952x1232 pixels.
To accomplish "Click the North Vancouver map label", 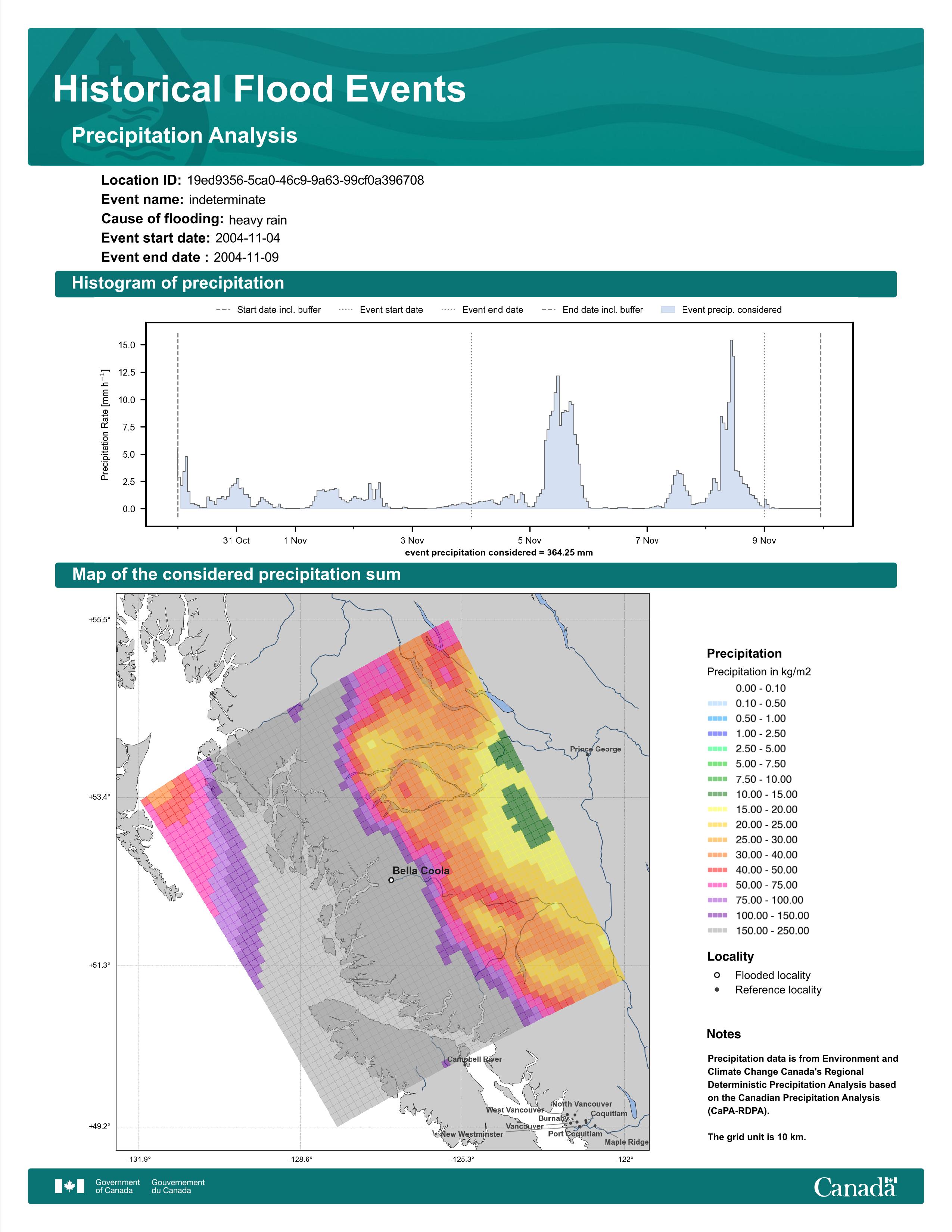I will 582,1104.
